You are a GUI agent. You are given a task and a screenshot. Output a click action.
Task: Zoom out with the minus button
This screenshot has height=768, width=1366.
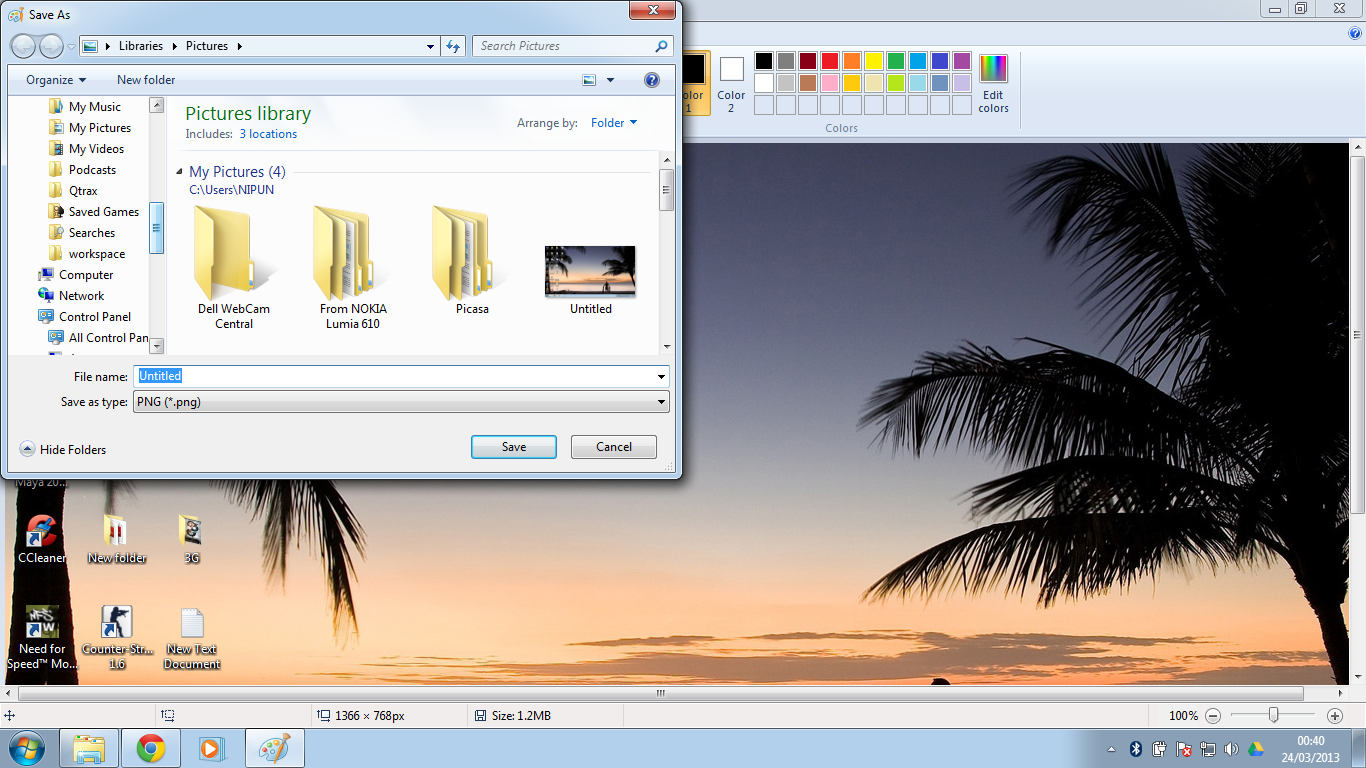coord(1213,716)
